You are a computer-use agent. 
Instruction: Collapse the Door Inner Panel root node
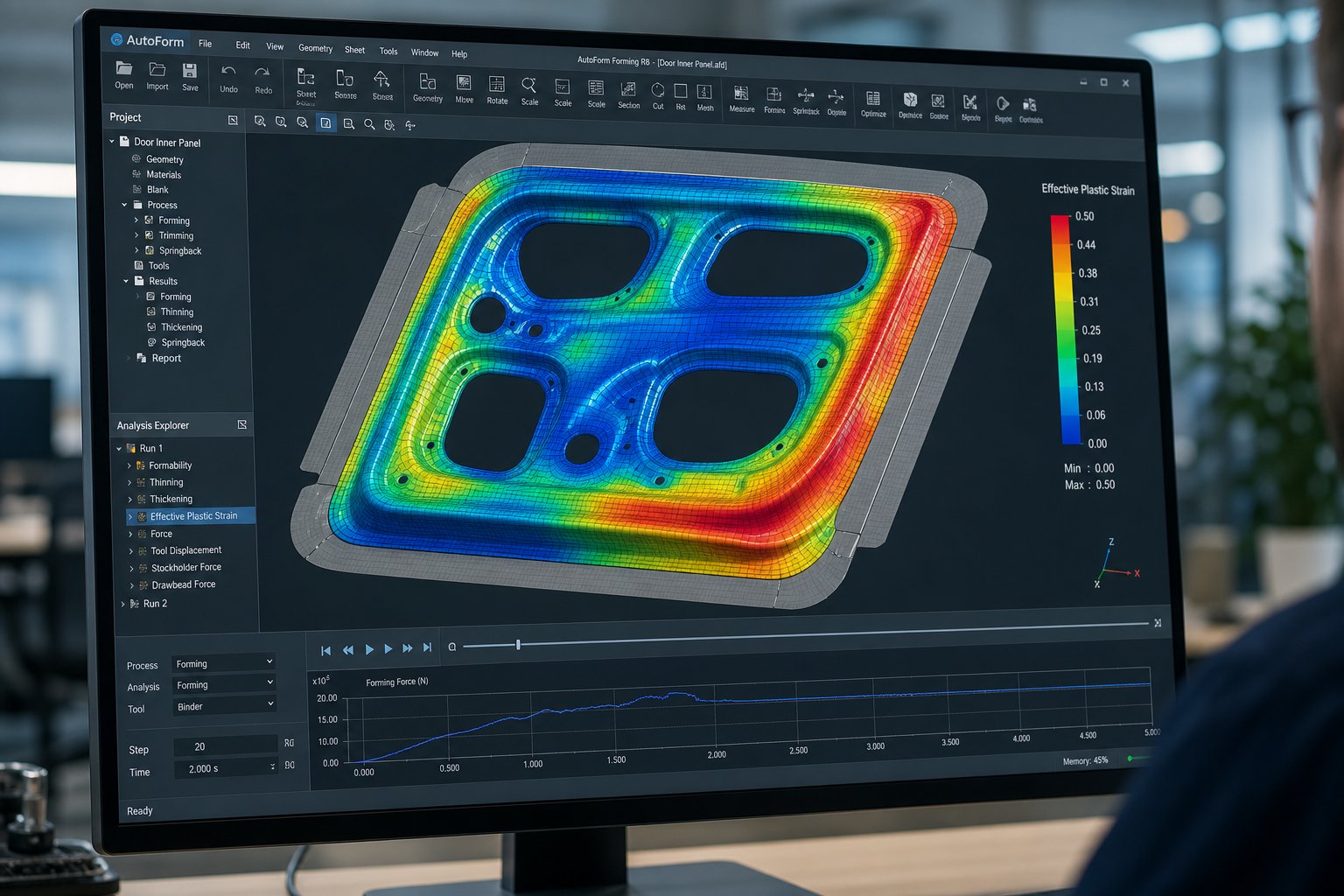(112, 141)
